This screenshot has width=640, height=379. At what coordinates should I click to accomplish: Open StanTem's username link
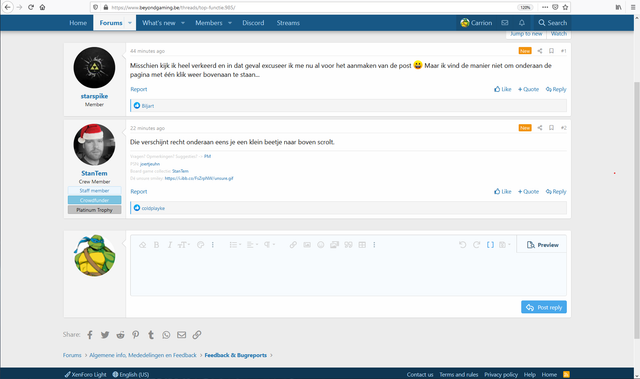[x=94, y=173]
